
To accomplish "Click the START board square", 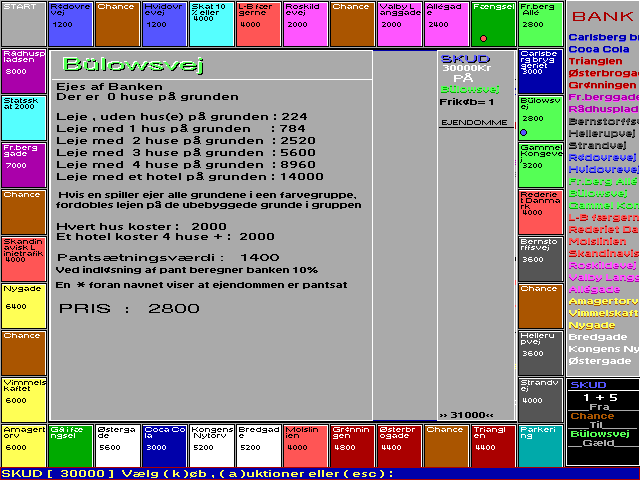I will (24, 24).
